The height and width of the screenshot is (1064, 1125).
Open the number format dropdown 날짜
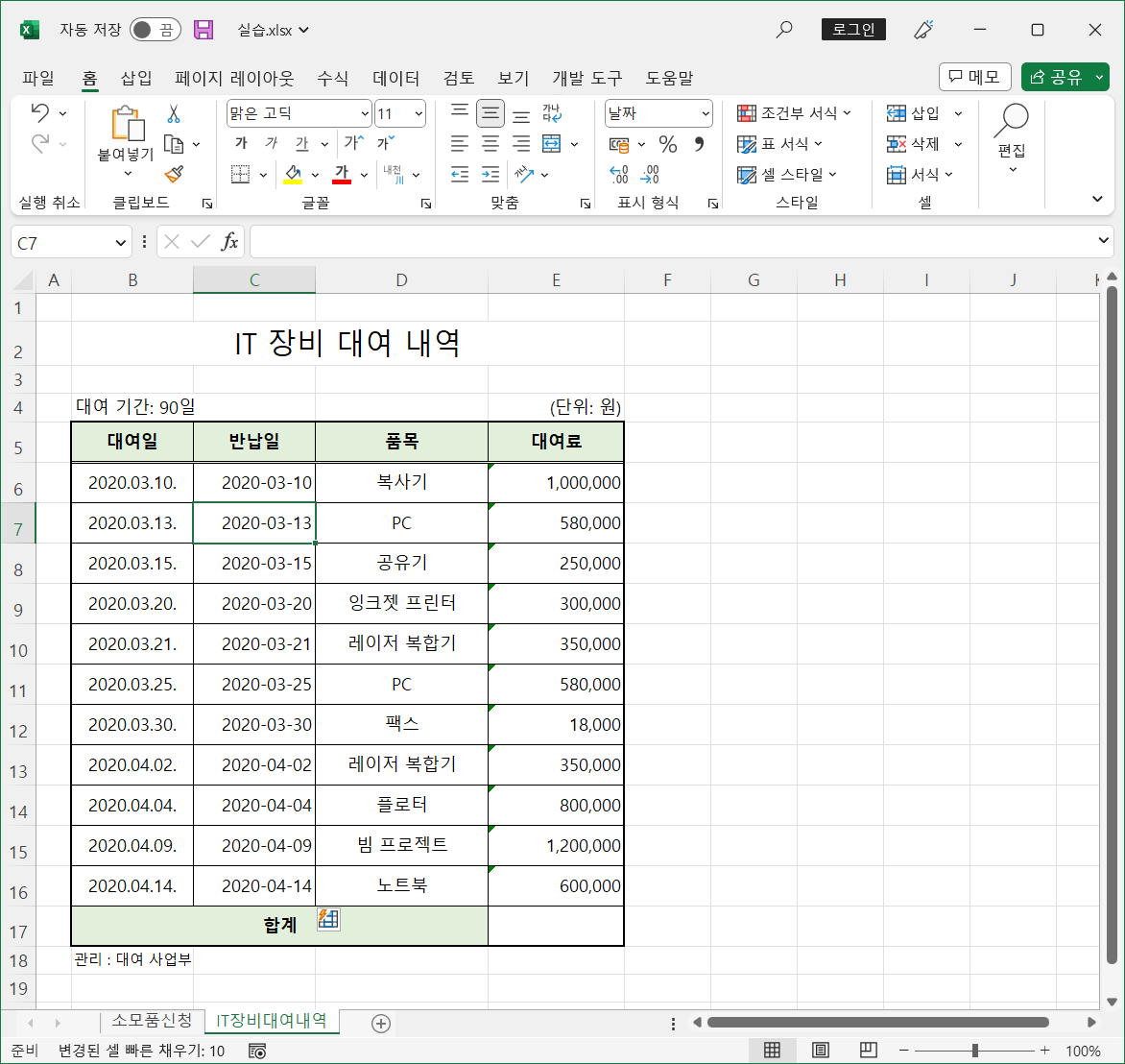coord(706,113)
